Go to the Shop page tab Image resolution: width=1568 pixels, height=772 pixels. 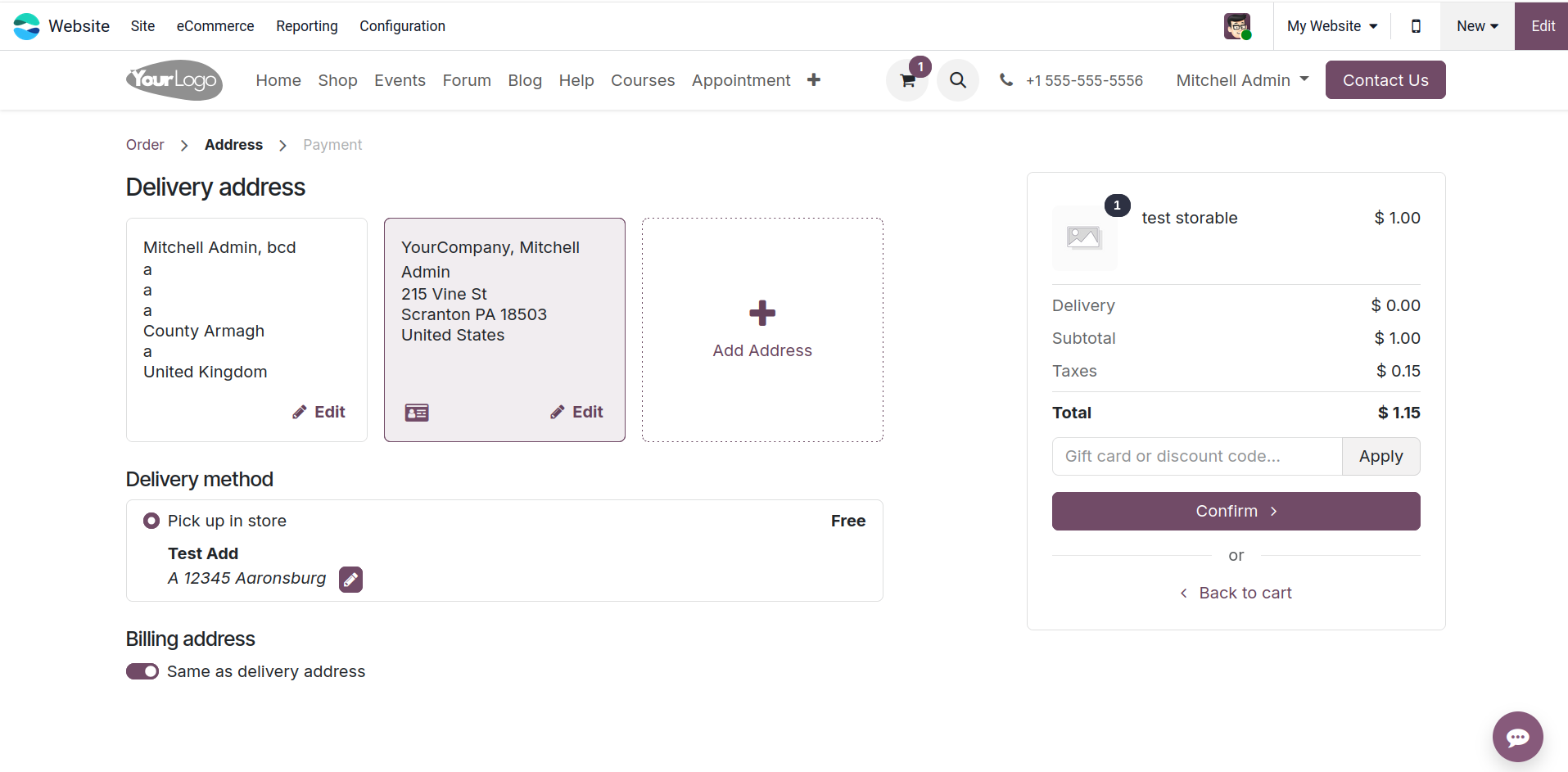[337, 80]
